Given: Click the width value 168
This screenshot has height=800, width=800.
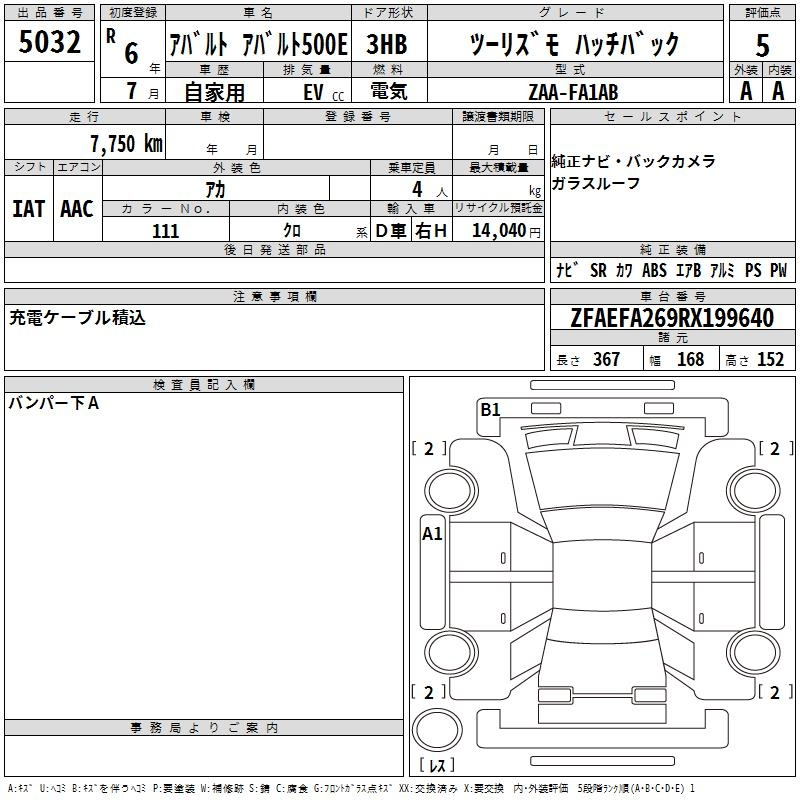Looking at the screenshot, I should (690, 359).
